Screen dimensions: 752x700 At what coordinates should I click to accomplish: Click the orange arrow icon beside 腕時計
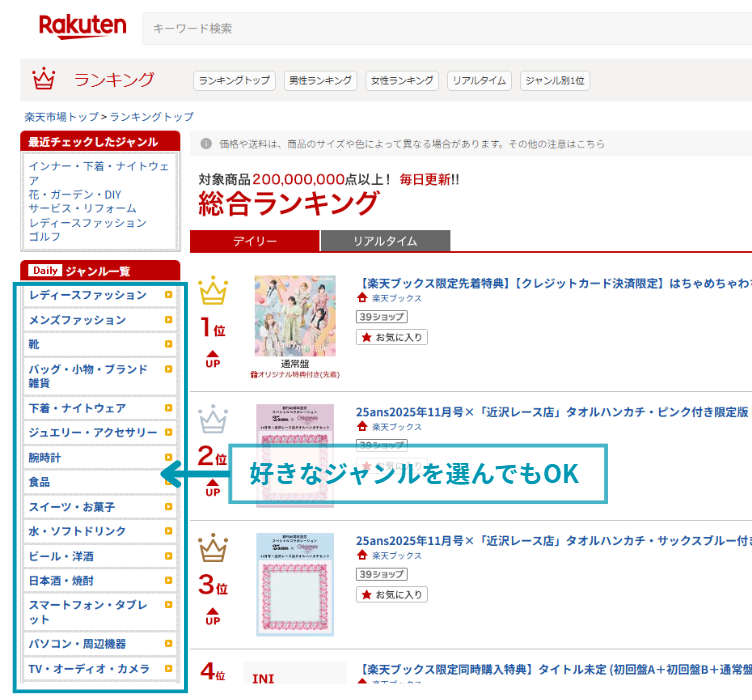(168, 457)
